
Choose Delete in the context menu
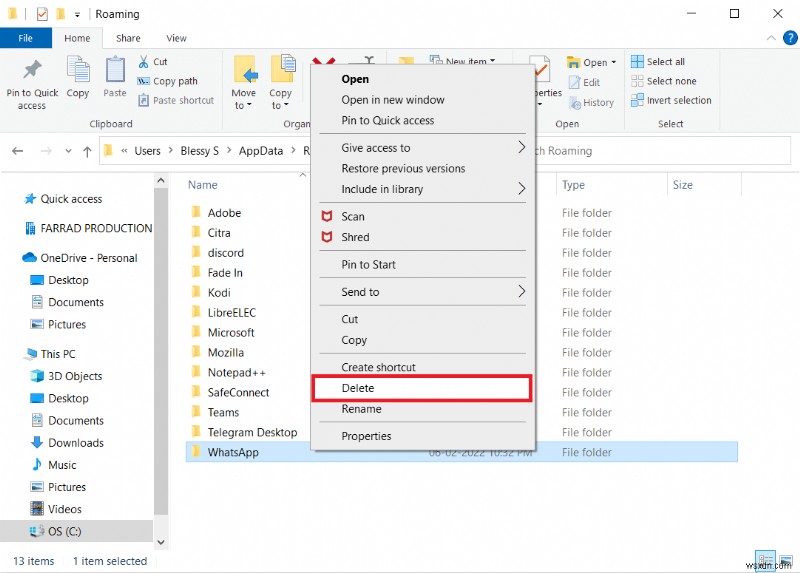pos(422,388)
